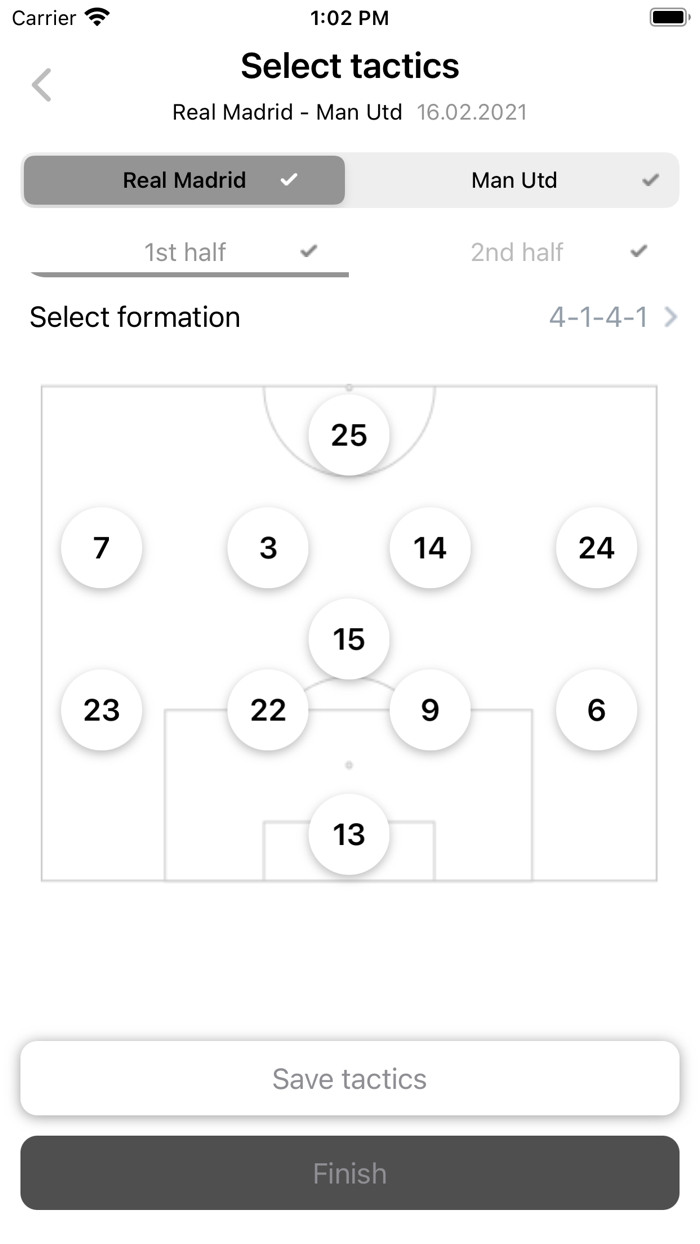Select goalkeeper number 13
This screenshot has height=1244, width=700.
pos(348,835)
